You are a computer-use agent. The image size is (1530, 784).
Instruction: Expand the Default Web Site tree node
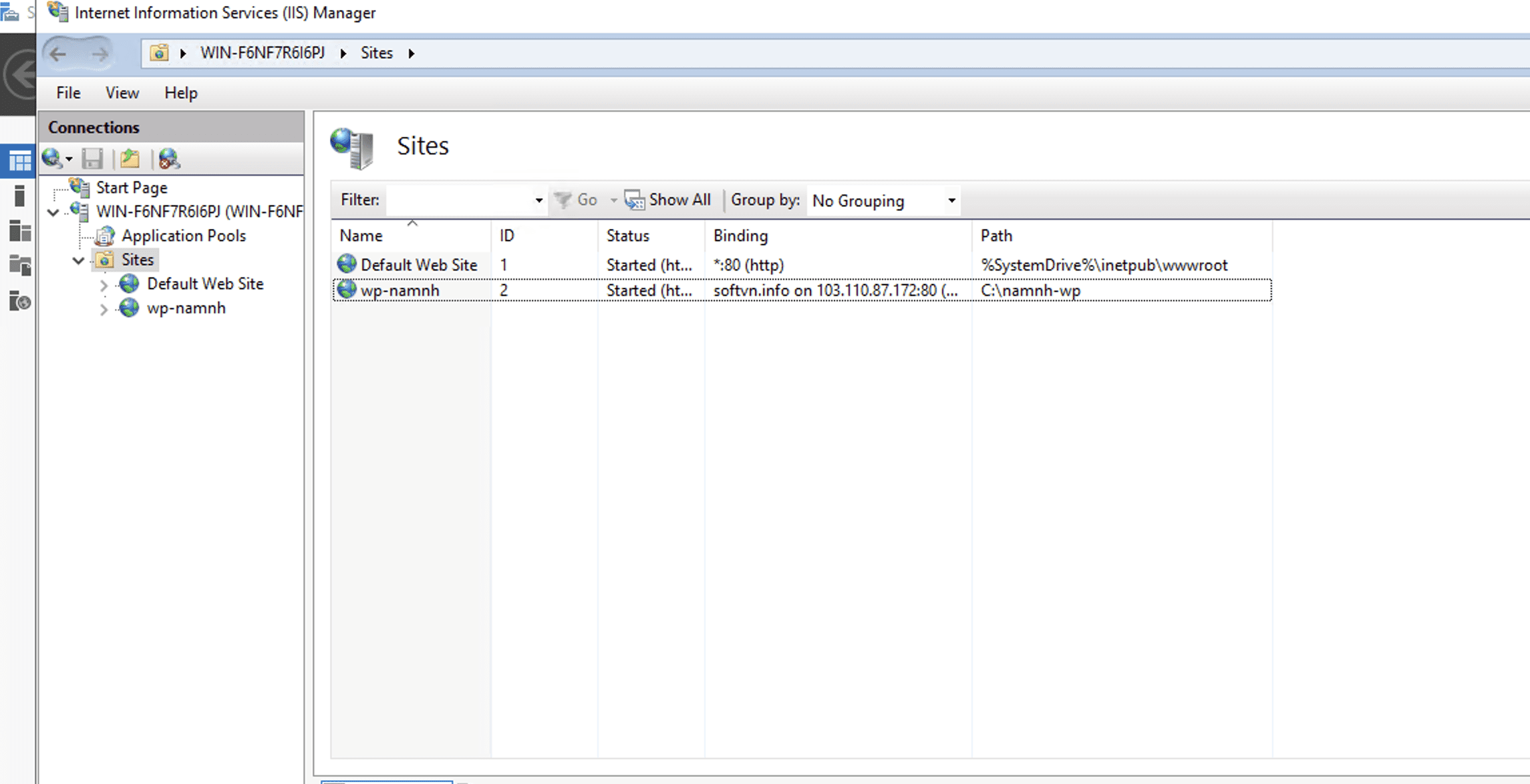coord(104,285)
